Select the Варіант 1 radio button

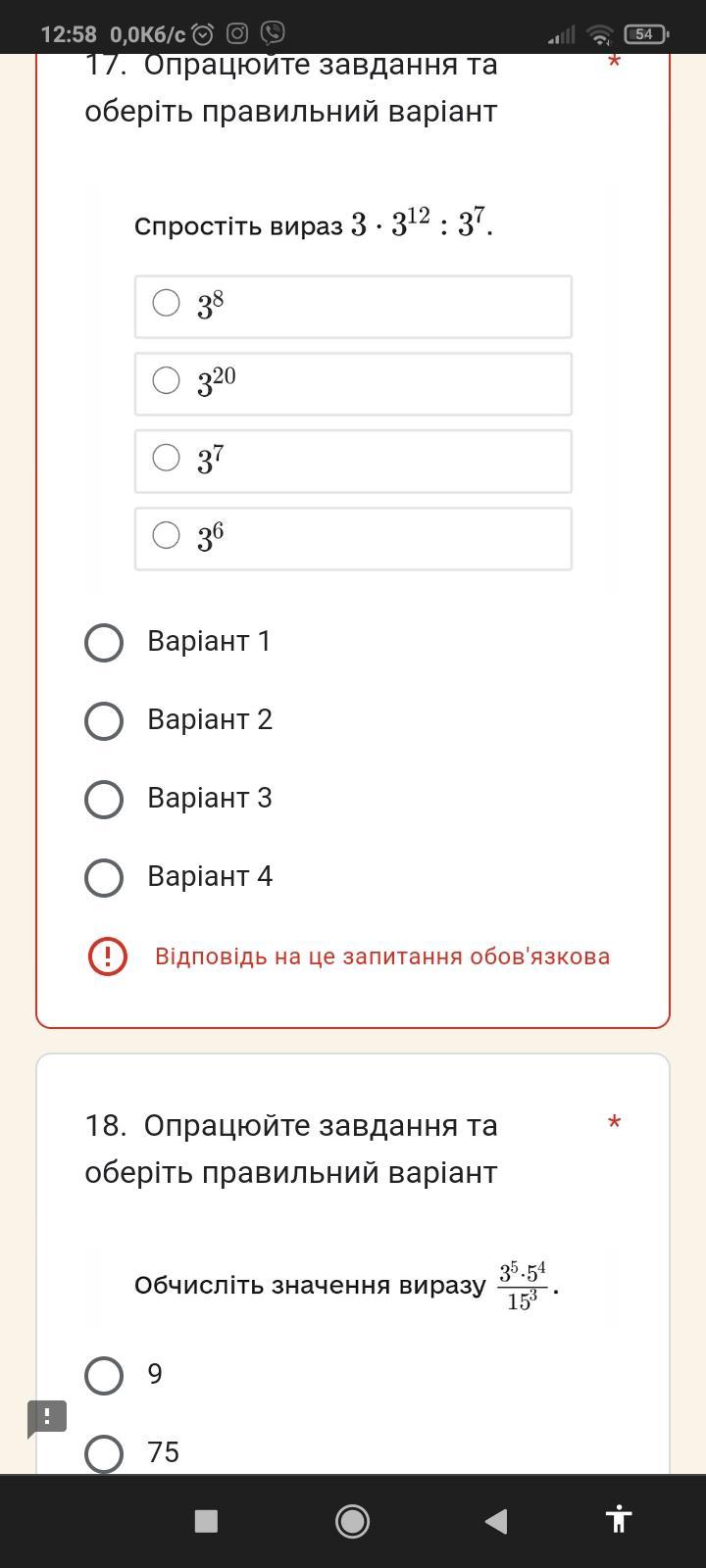104,643
